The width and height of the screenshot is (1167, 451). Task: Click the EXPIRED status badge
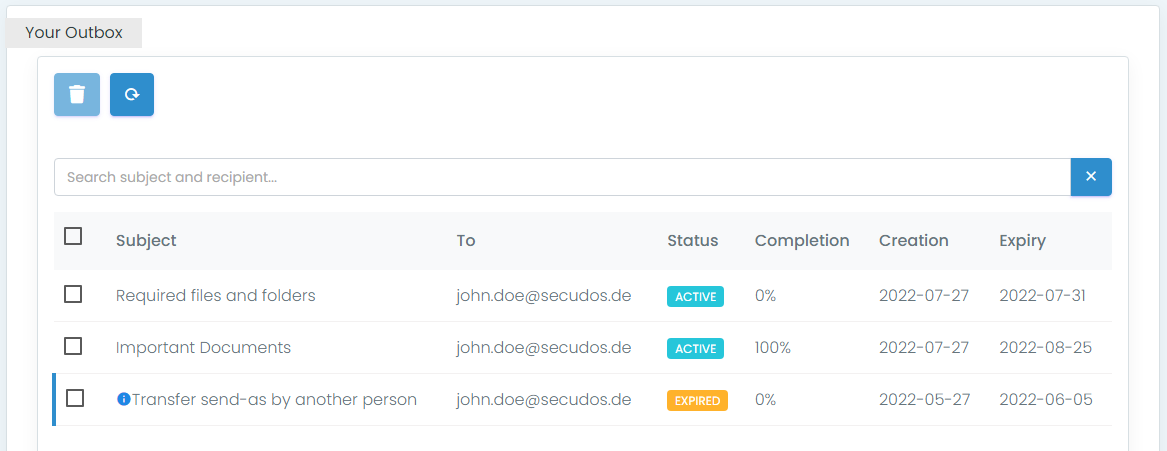(697, 400)
